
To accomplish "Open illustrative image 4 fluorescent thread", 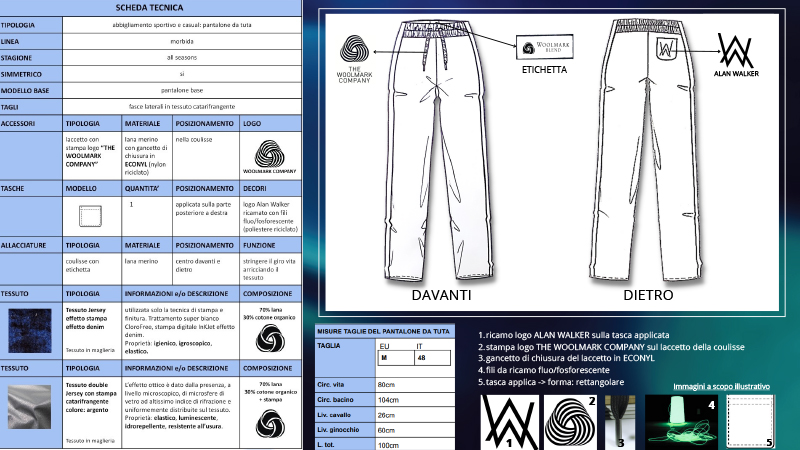I will tap(681, 422).
